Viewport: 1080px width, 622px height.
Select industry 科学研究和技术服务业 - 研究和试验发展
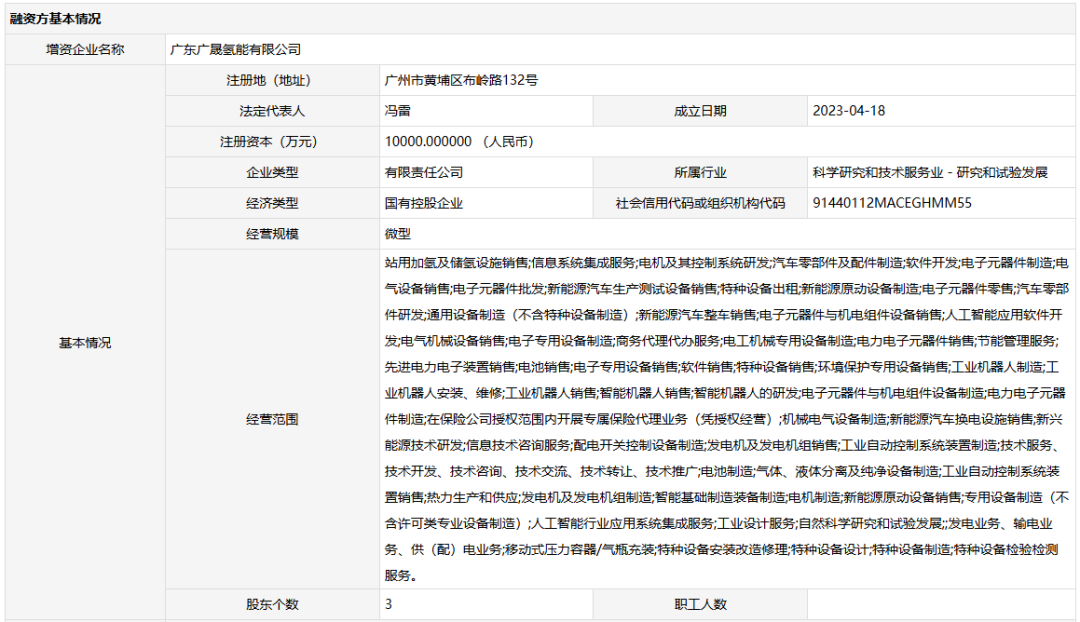[930, 173]
